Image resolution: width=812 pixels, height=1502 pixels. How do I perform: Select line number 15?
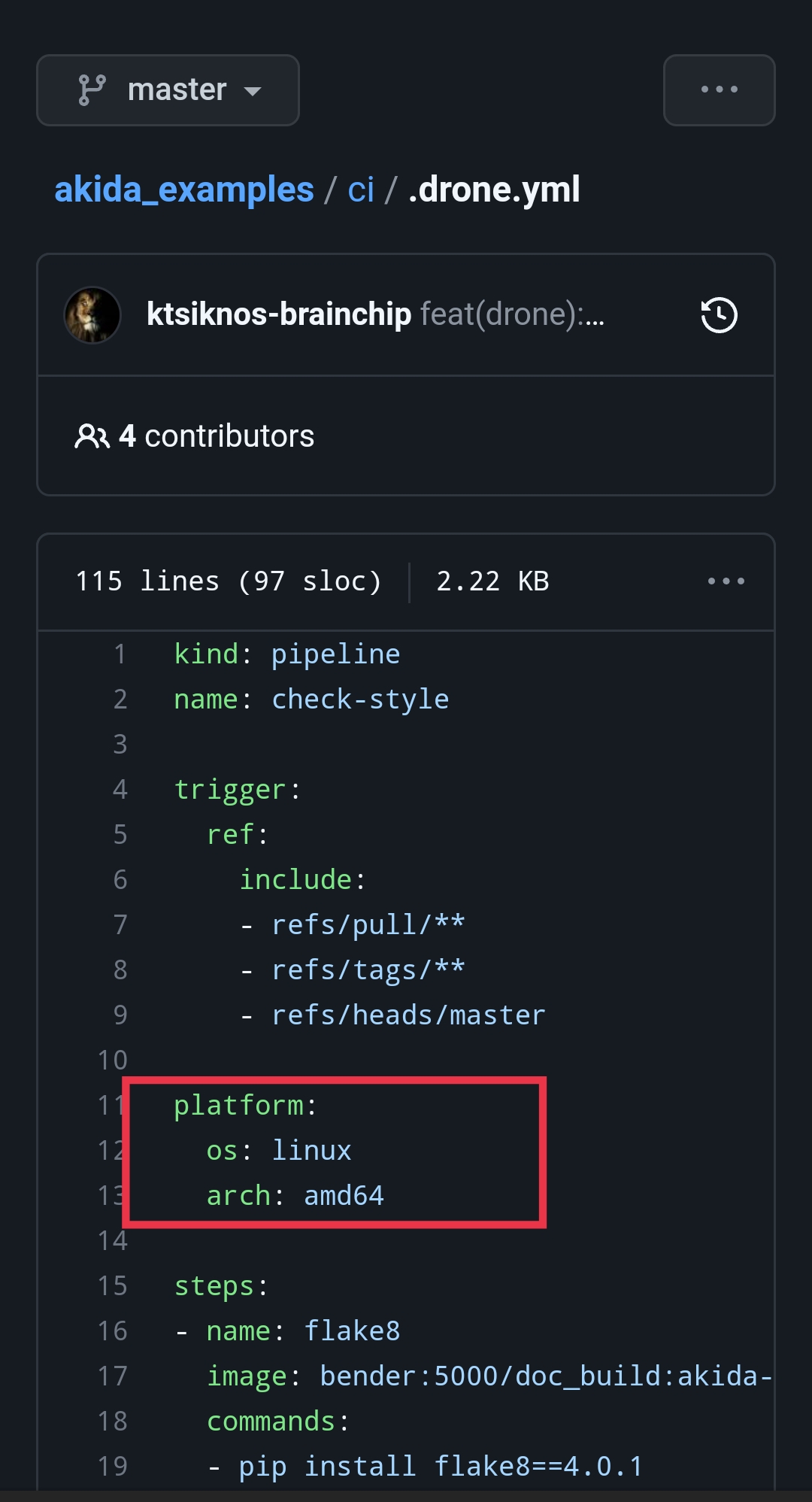point(113,1286)
